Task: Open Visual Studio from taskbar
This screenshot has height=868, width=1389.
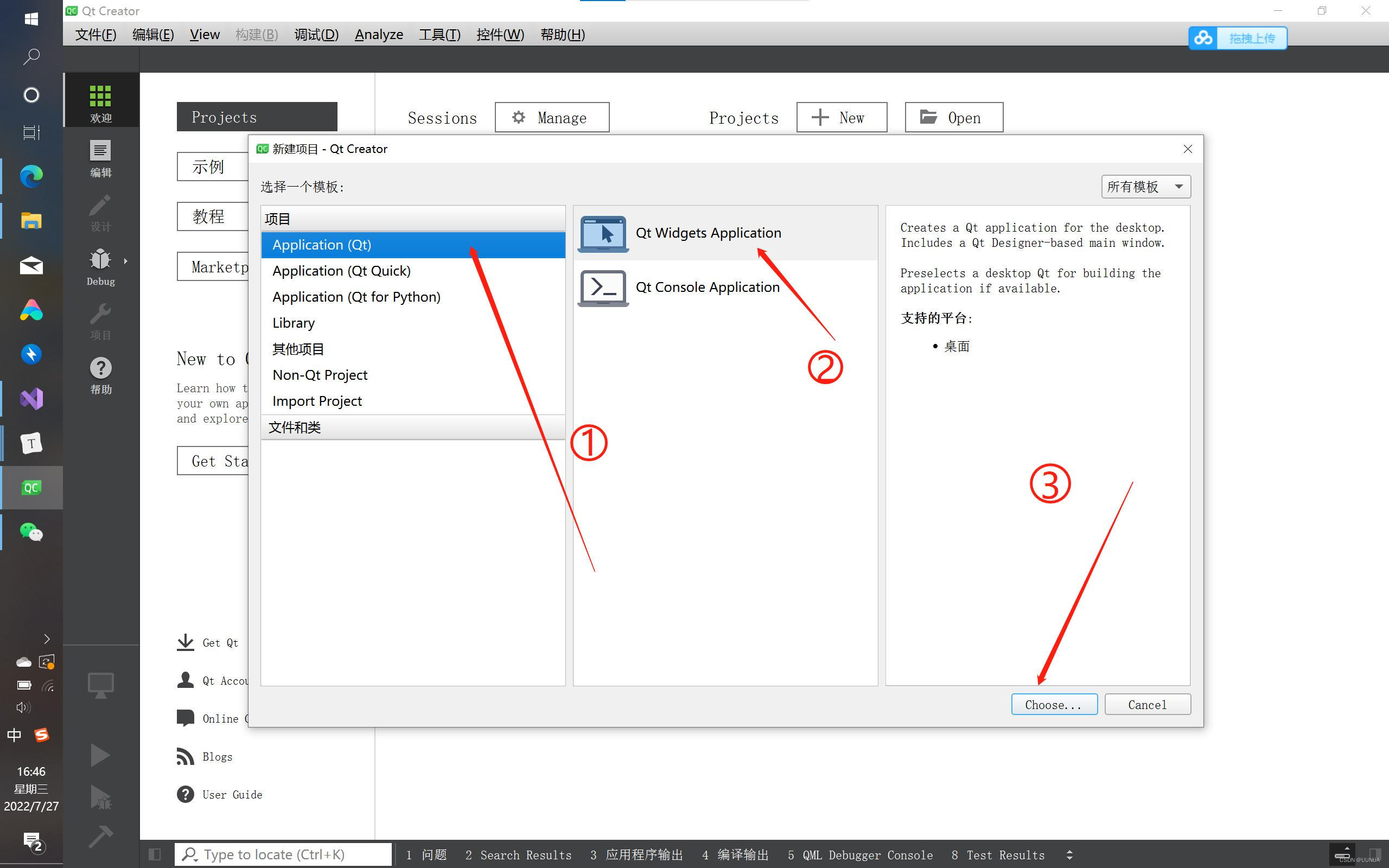Action: tap(31, 398)
